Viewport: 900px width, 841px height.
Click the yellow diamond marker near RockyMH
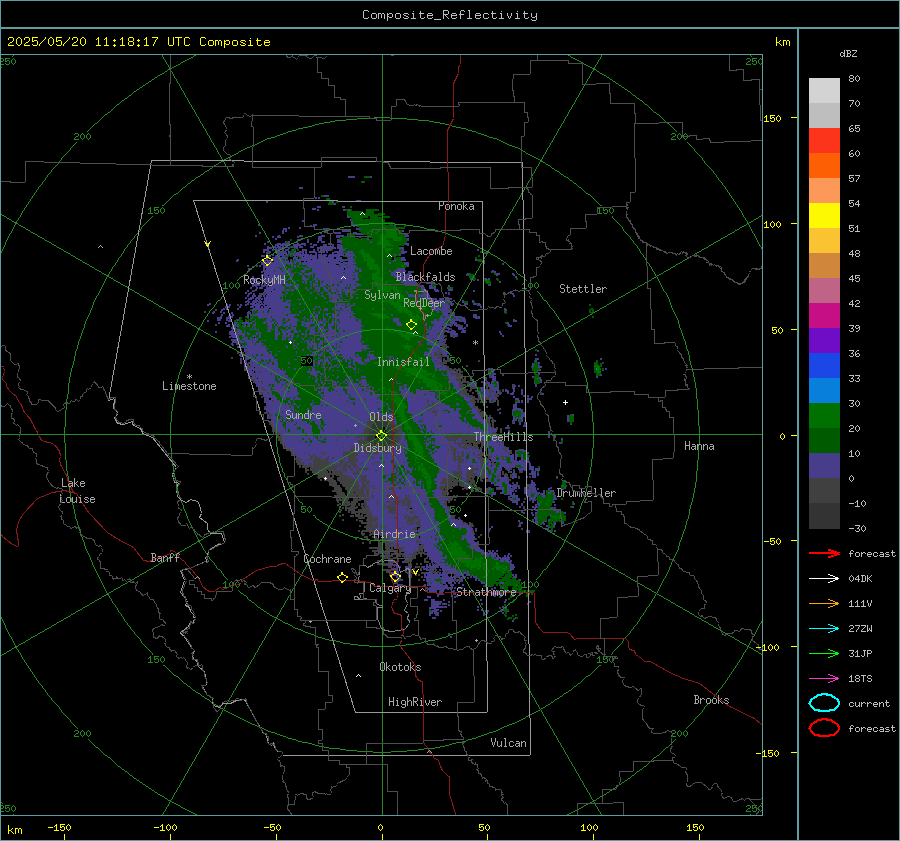267,261
